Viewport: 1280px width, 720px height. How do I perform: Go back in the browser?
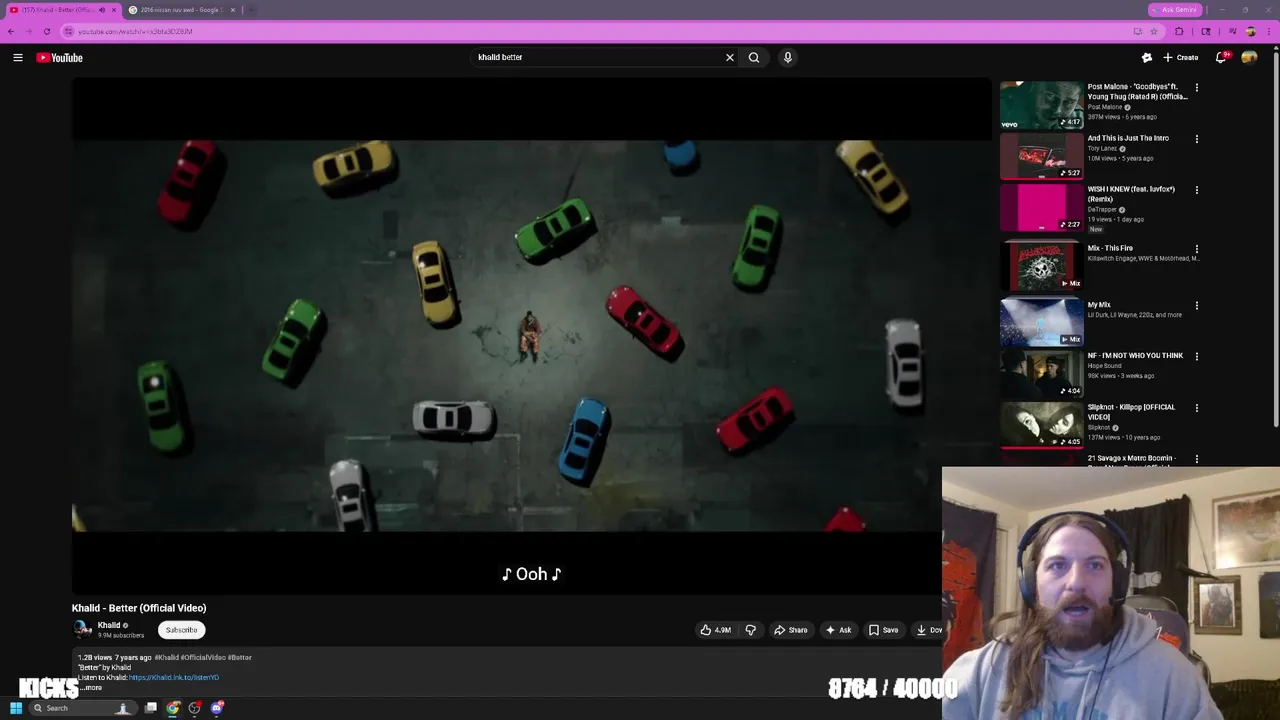point(11,31)
